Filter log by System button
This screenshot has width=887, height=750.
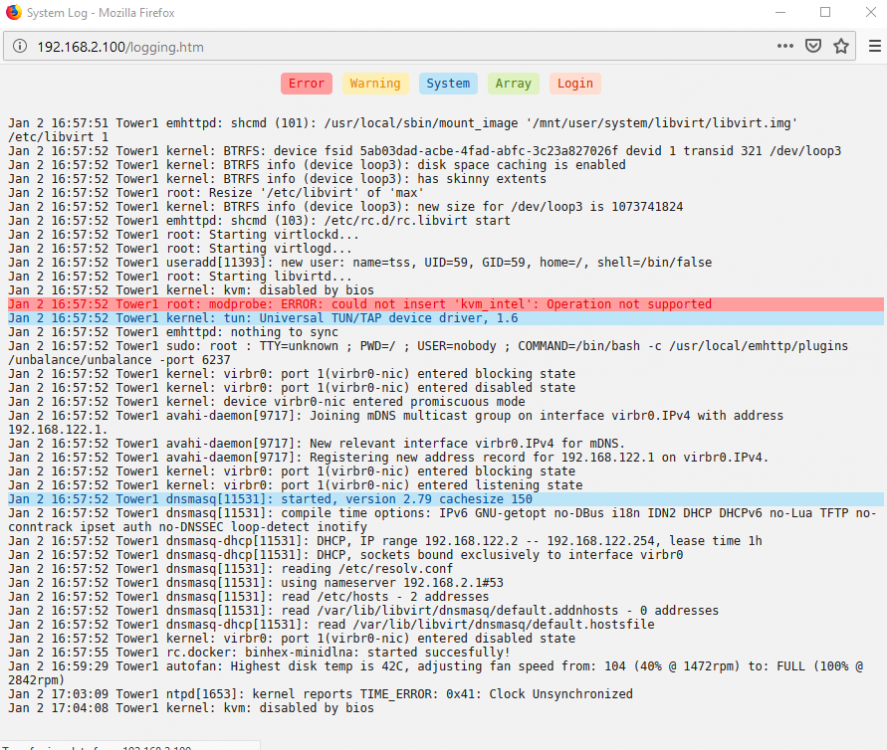pyautogui.click(x=448, y=83)
